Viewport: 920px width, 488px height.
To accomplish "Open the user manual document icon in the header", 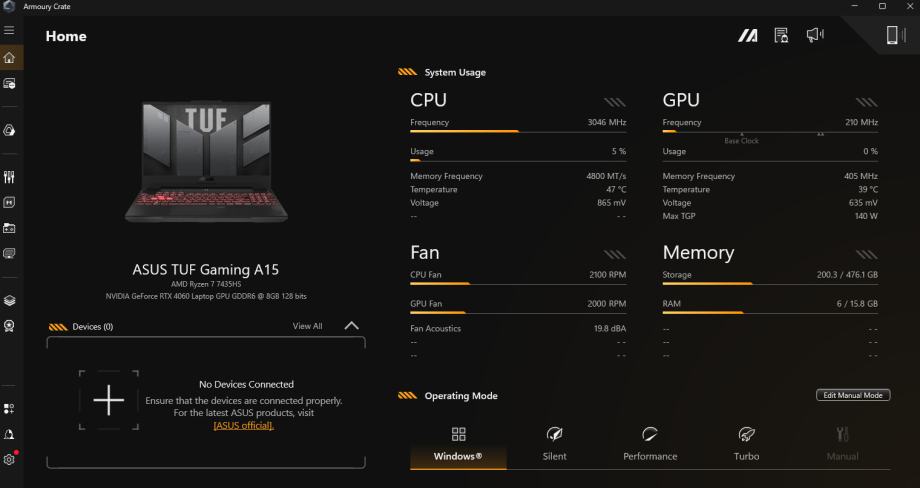I will (781, 36).
